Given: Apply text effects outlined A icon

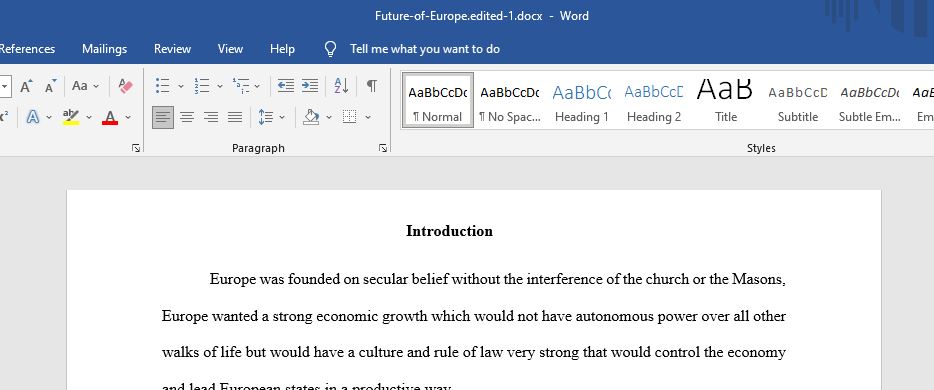Looking at the screenshot, I should pyautogui.click(x=33, y=117).
